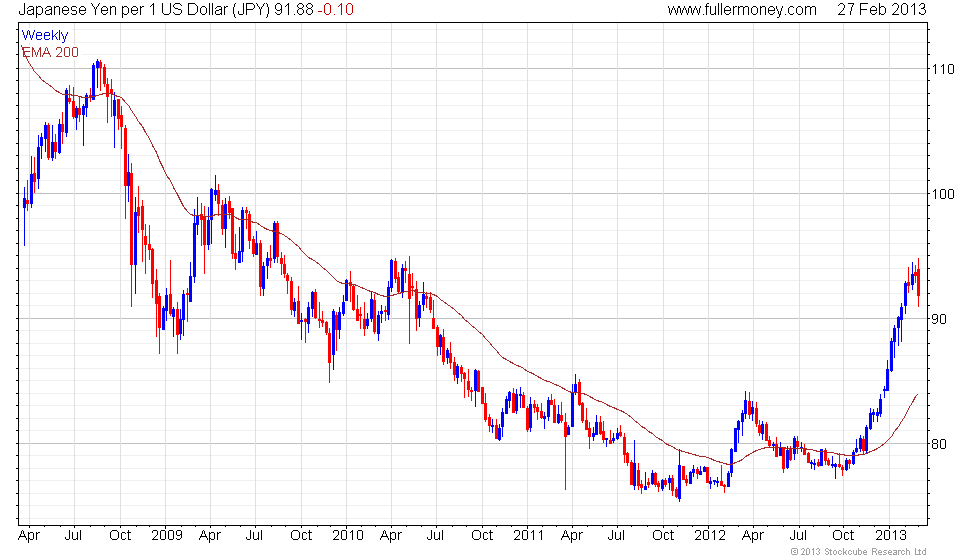Click the chart title 'Japanese Yen per 1 US Dollar (JPY)'
This screenshot has width=980, height=560.
pos(144,9)
